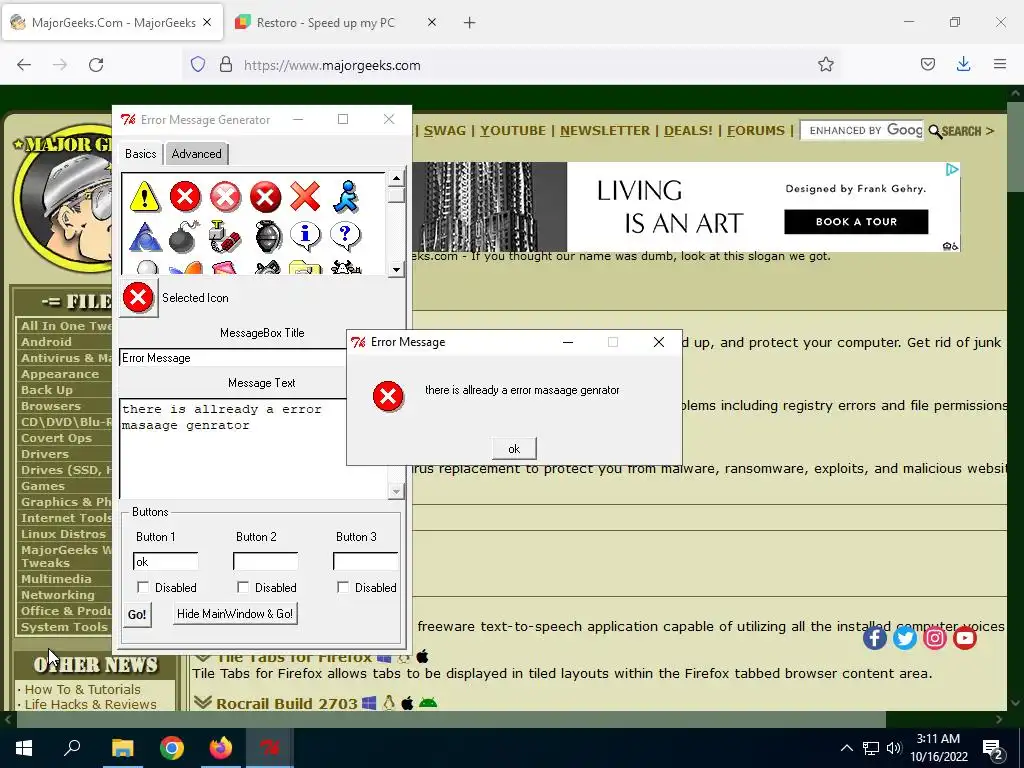Open Windows Search from taskbar
The image size is (1024, 768).
pyautogui.click(x=72, y=747)
